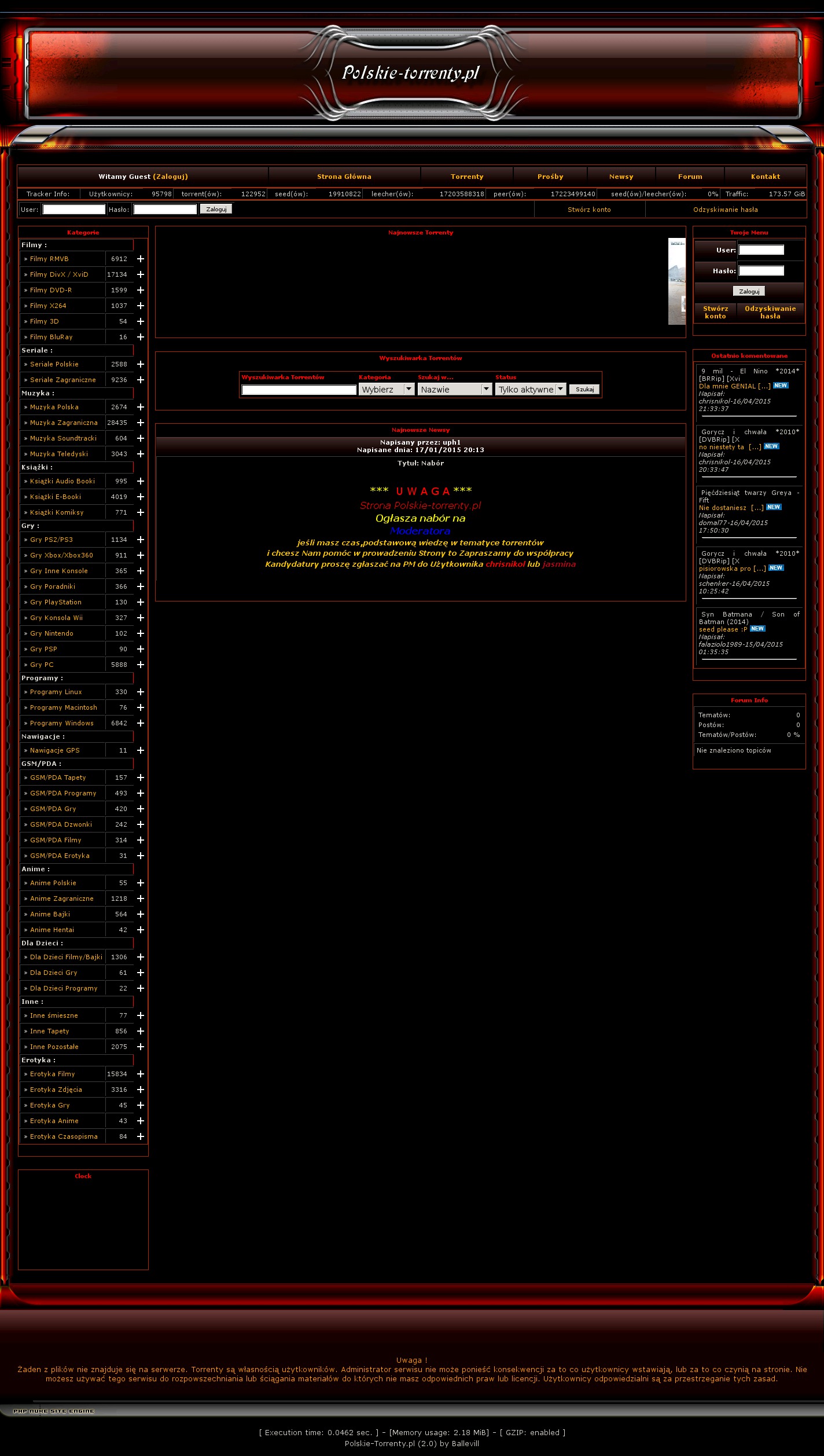
Task: Click plus icon beside Gry Poradniki
Action: (x=141, y=586)
